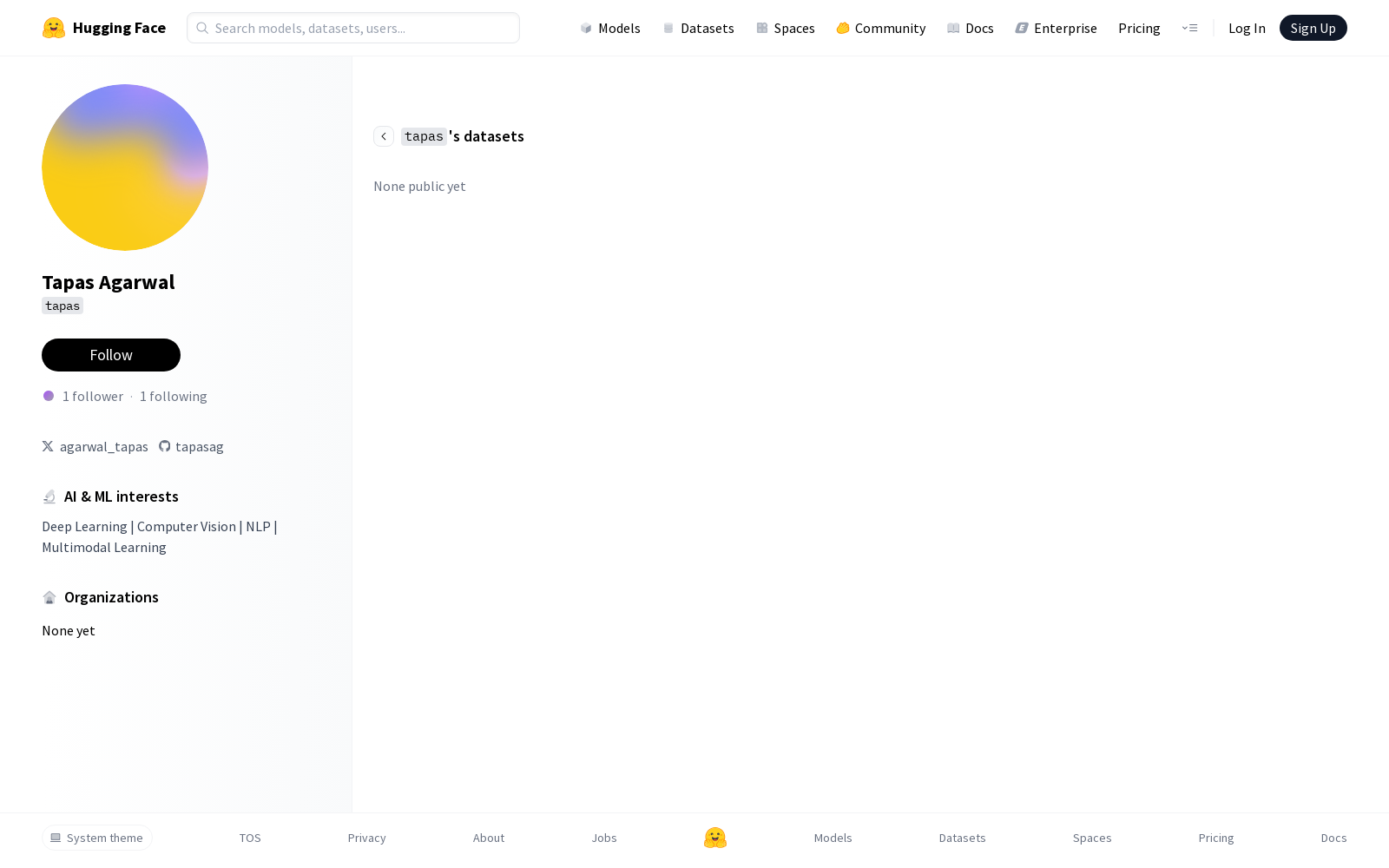The height and width of the screenshot is (868, 1389).
Task: Click the 'None yet' organizations text
Action: [69, 631]
